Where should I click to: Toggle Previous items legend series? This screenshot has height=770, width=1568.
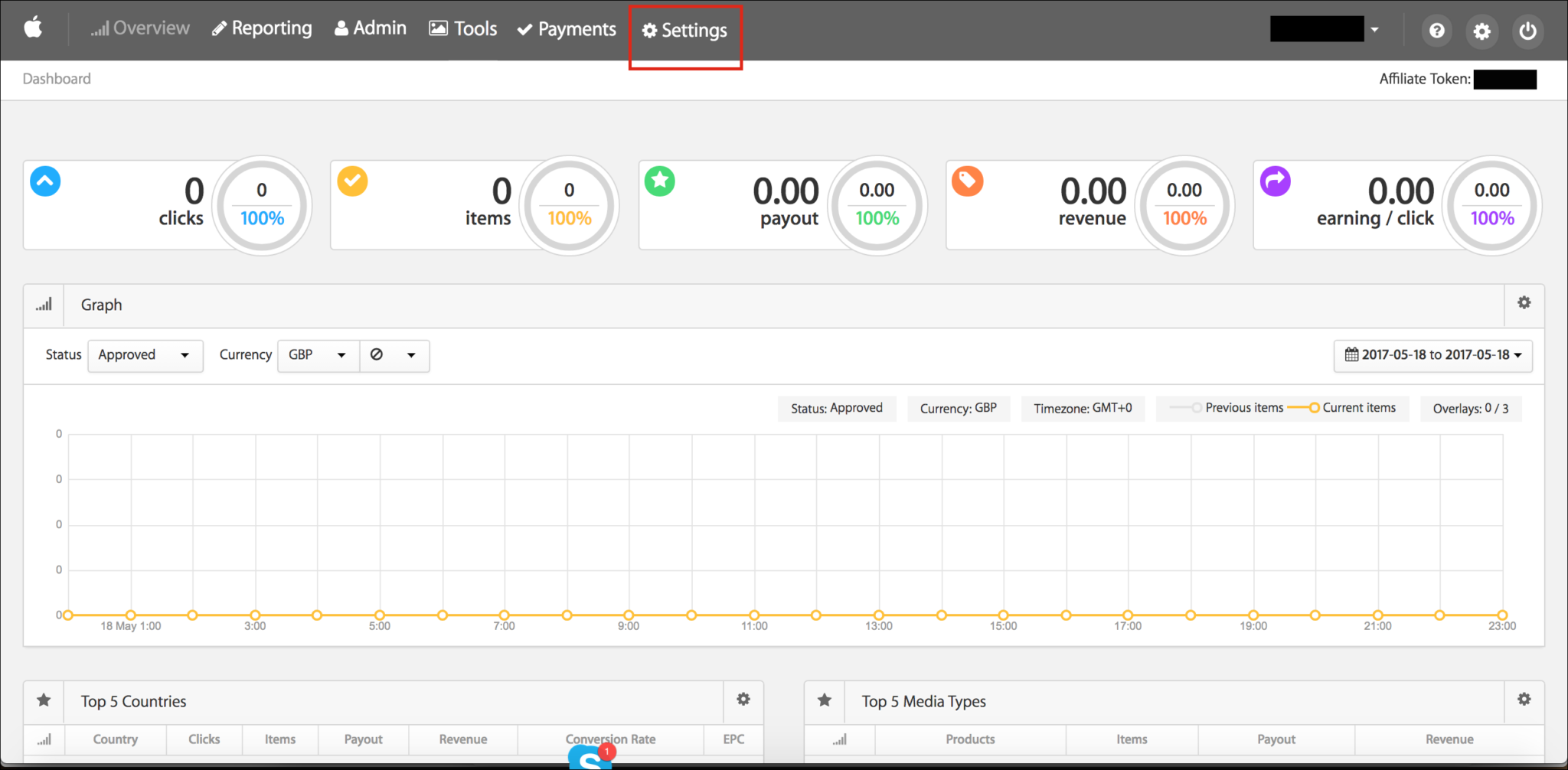click(1227, 408)
